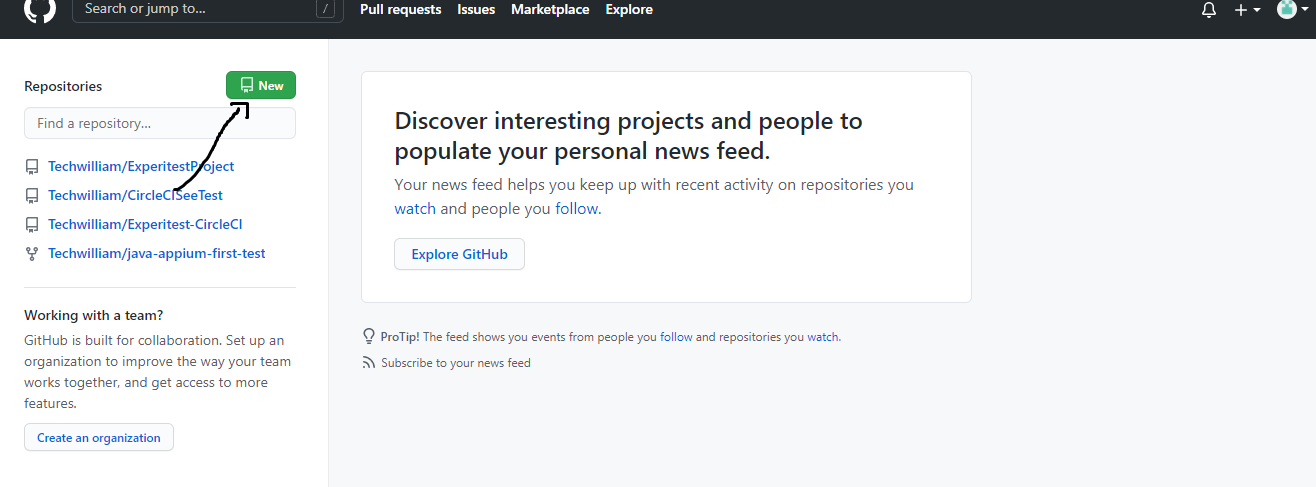Click the green New repository button
This screenshot has width=1316, height=487.
[261, 86]
